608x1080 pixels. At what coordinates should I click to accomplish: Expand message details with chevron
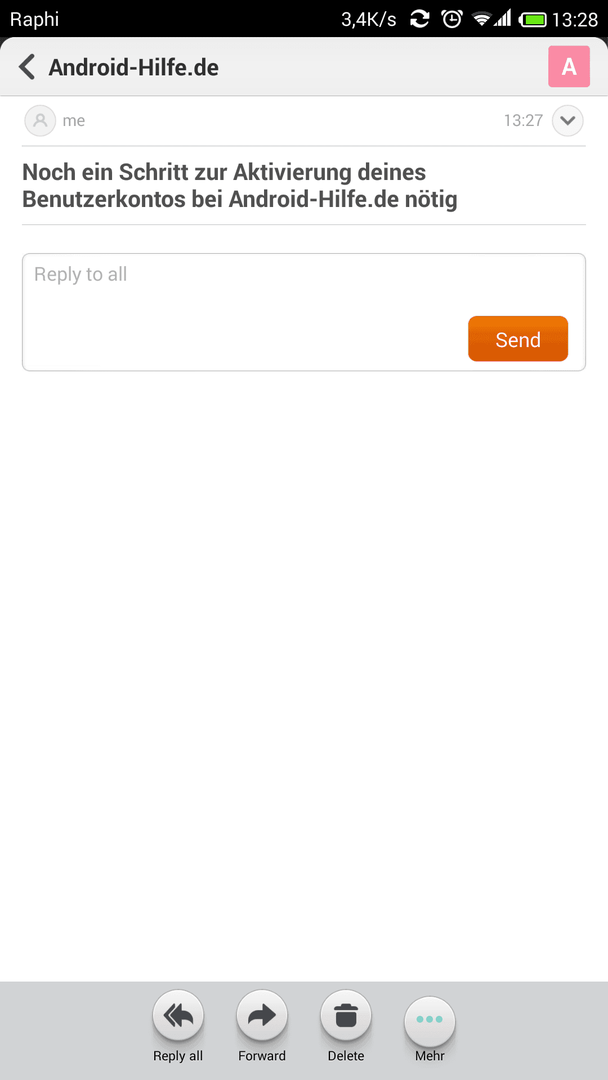pyautogui.click(x=567, y=121)
